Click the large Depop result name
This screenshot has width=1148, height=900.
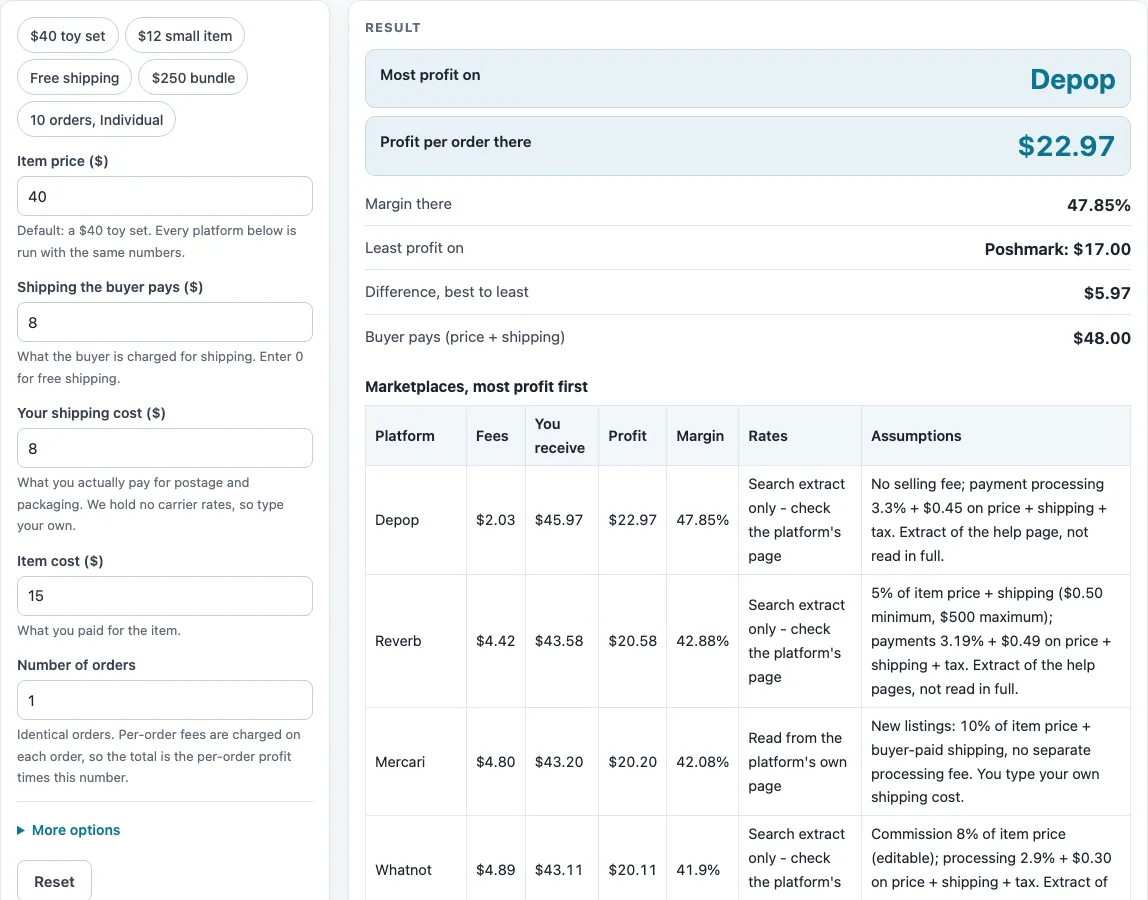[x=1073, y=79]
